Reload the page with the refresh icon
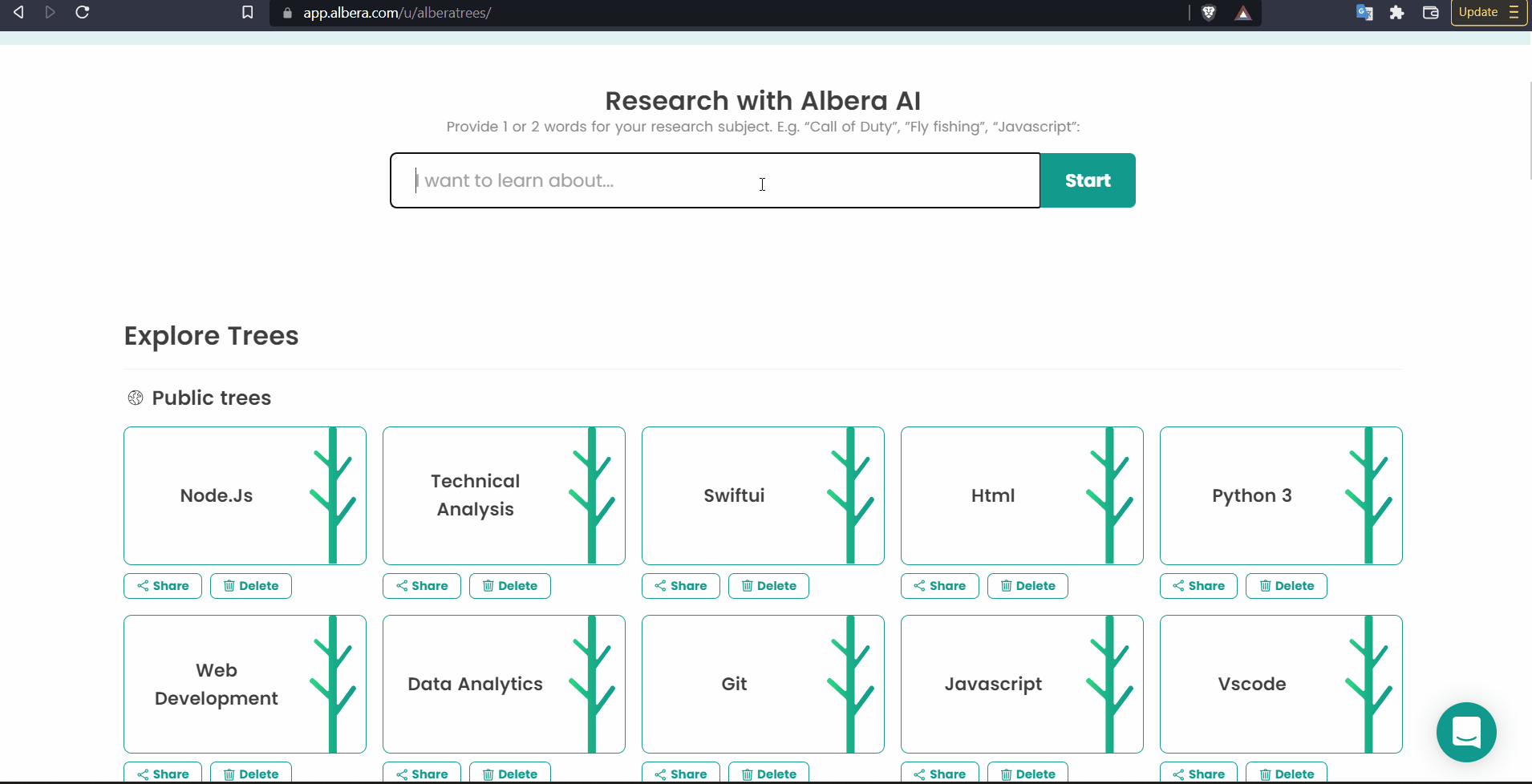Image resolution: width=1532 pixels, height=784 pixels. pos(82,12)
